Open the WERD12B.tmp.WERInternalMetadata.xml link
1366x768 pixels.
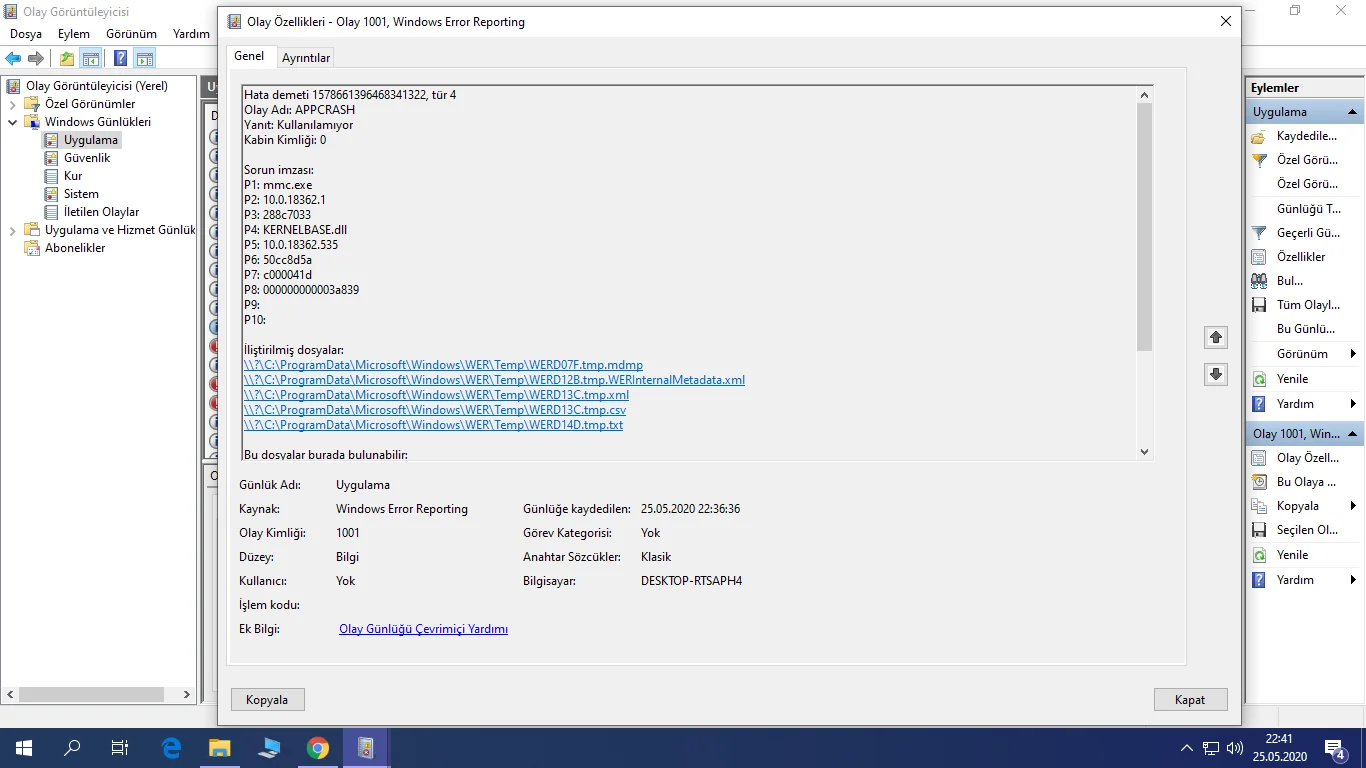tap(494, 380)
